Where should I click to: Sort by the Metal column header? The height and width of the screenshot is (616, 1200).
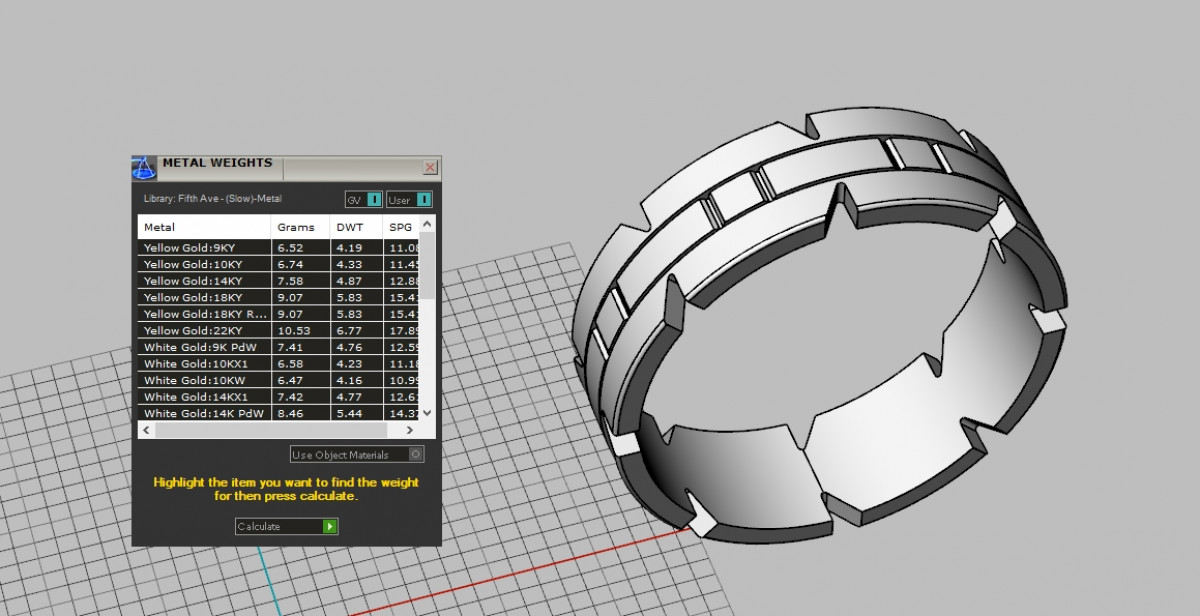(x=204, y=227)
